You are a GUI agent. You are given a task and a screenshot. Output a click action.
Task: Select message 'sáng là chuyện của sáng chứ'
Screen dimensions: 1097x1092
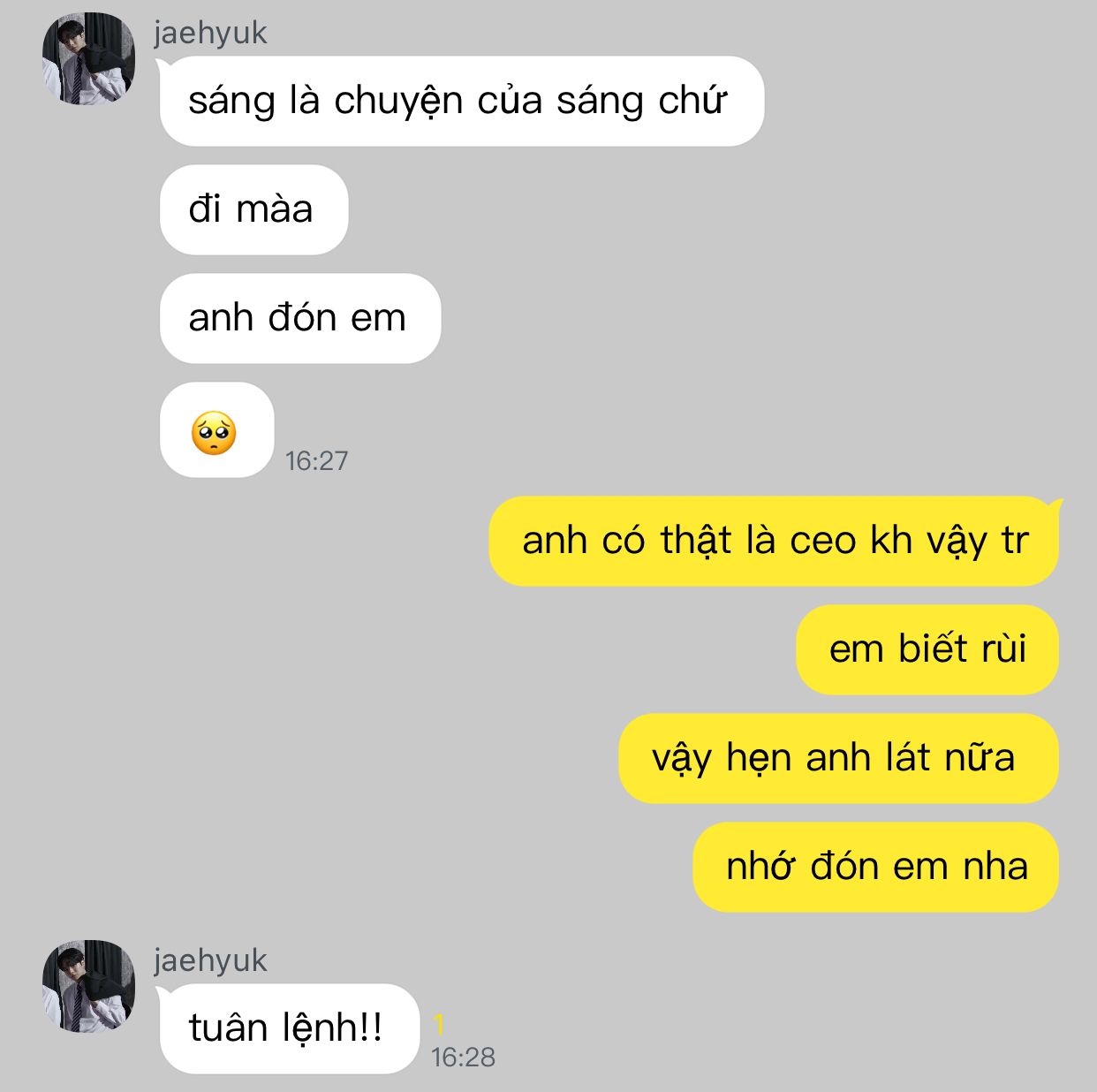(461, 101)
